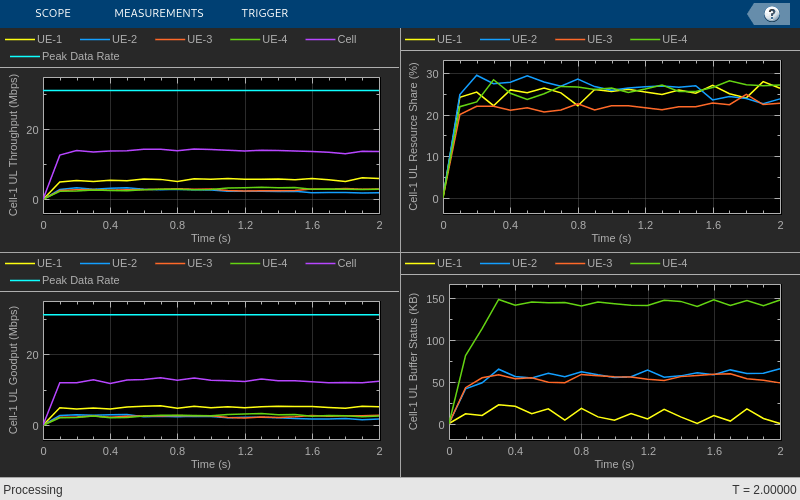
Task: Click the Cell-1 UL Resource Share (%) axis label
Action: [413, 136]
